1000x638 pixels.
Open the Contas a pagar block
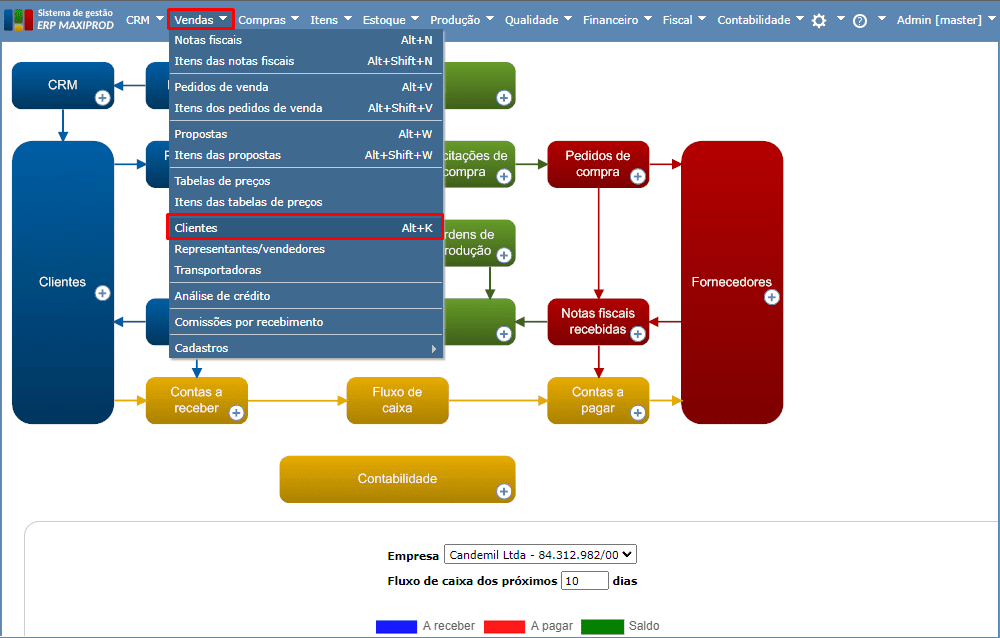598,400
